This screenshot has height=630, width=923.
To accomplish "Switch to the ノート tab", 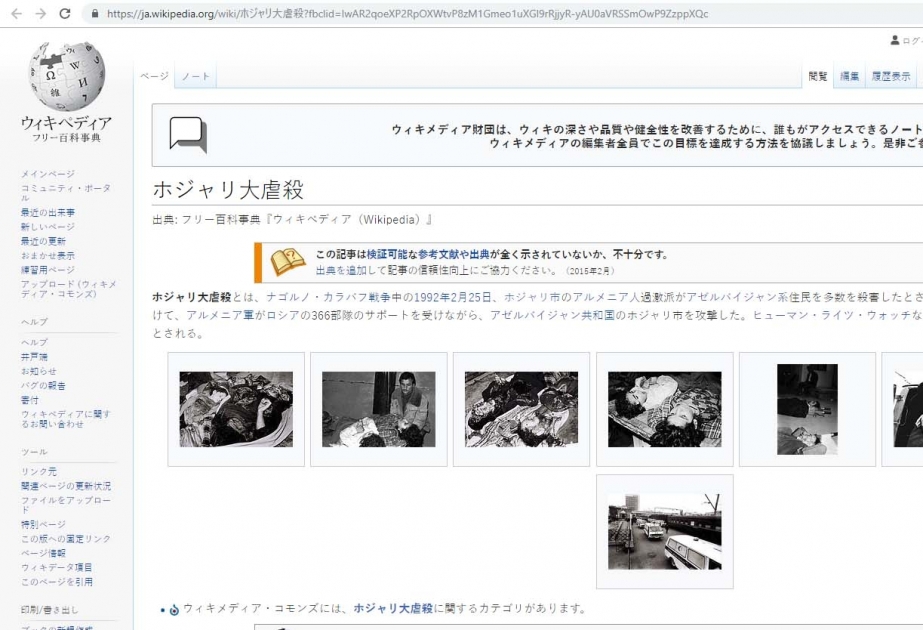I will click(x=195, y=76).
